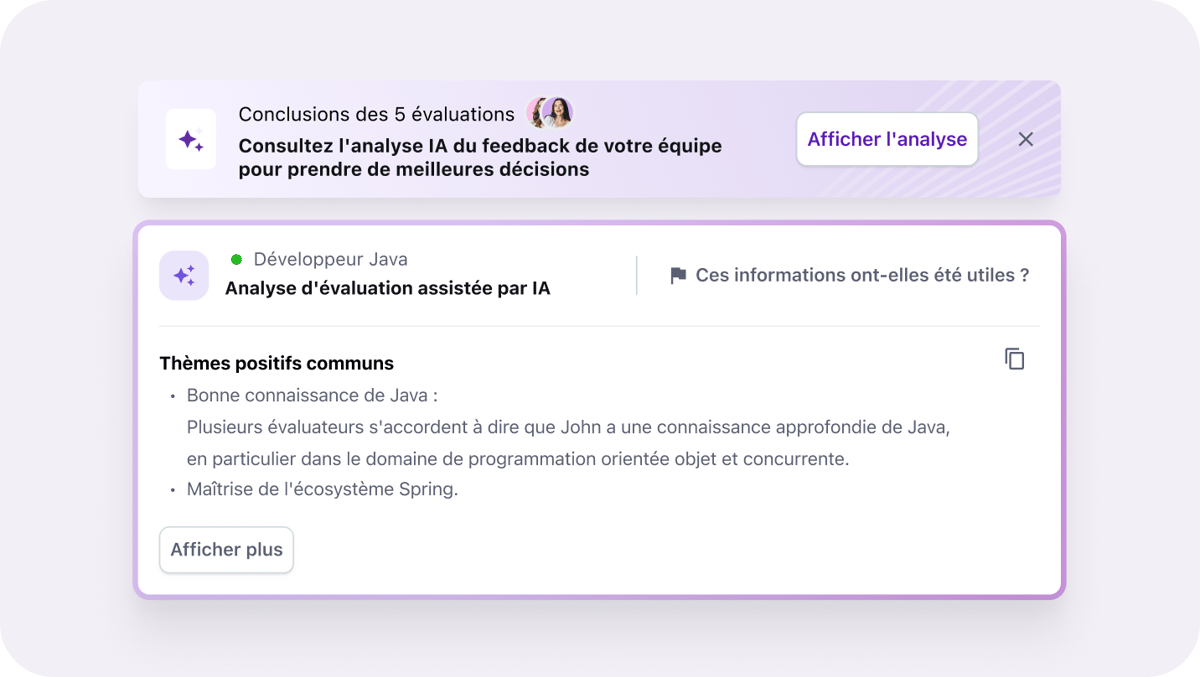Click the stacked evaluator avatars
Image resolution: width=1200 pixels, height=677 pixels.
coord(548,113)
